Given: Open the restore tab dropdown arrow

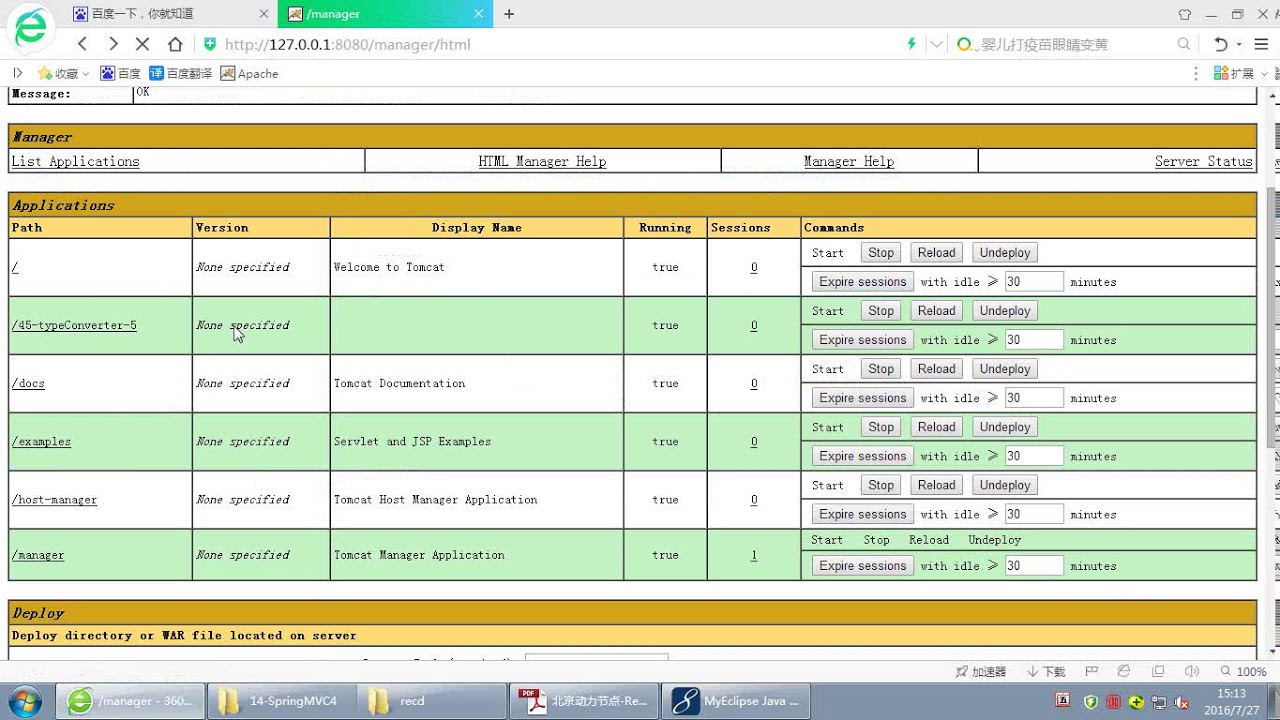Looking at the screenshot, I should tap(1239, 44).
